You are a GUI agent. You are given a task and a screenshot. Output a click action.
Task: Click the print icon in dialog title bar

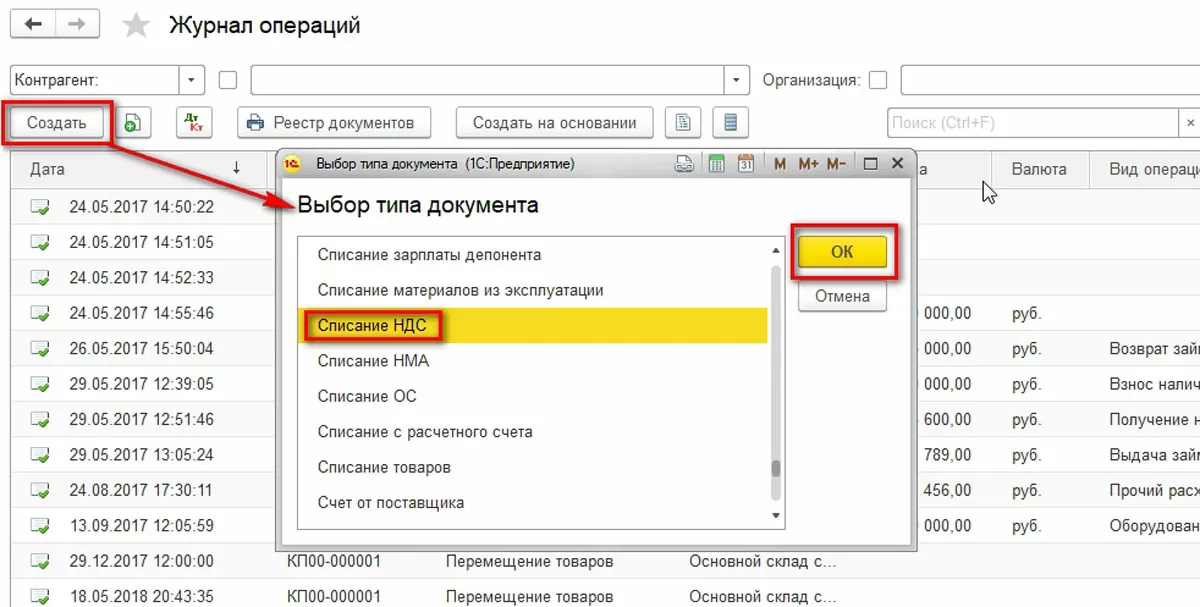click(685, 163)
